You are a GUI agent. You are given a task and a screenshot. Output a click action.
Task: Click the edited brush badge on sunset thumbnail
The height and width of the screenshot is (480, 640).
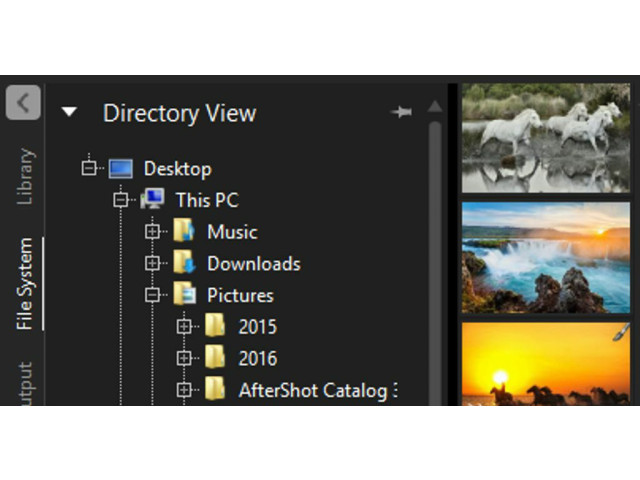point(621,332)
